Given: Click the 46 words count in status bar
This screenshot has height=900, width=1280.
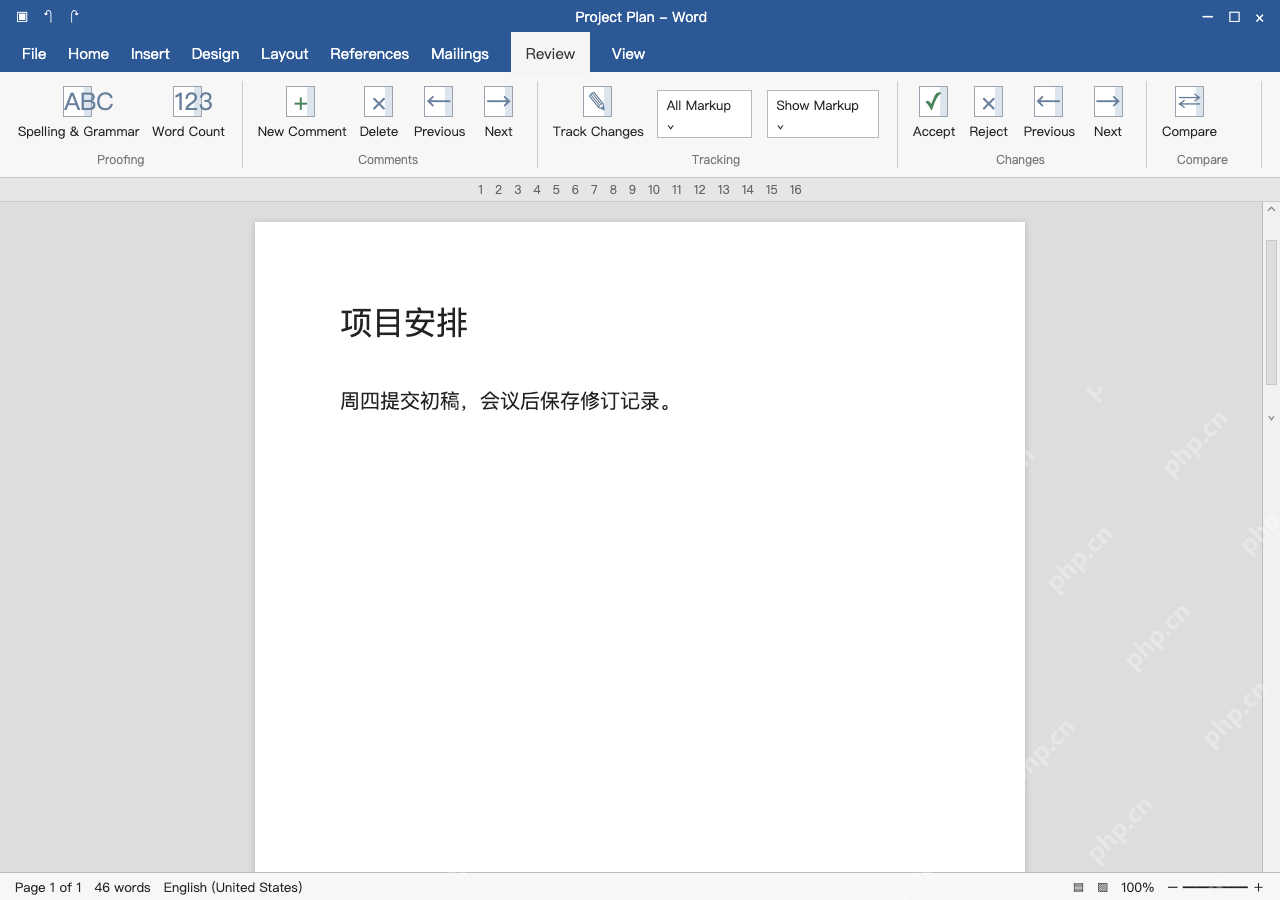Looking at the screenshot, I should point(122,887).
